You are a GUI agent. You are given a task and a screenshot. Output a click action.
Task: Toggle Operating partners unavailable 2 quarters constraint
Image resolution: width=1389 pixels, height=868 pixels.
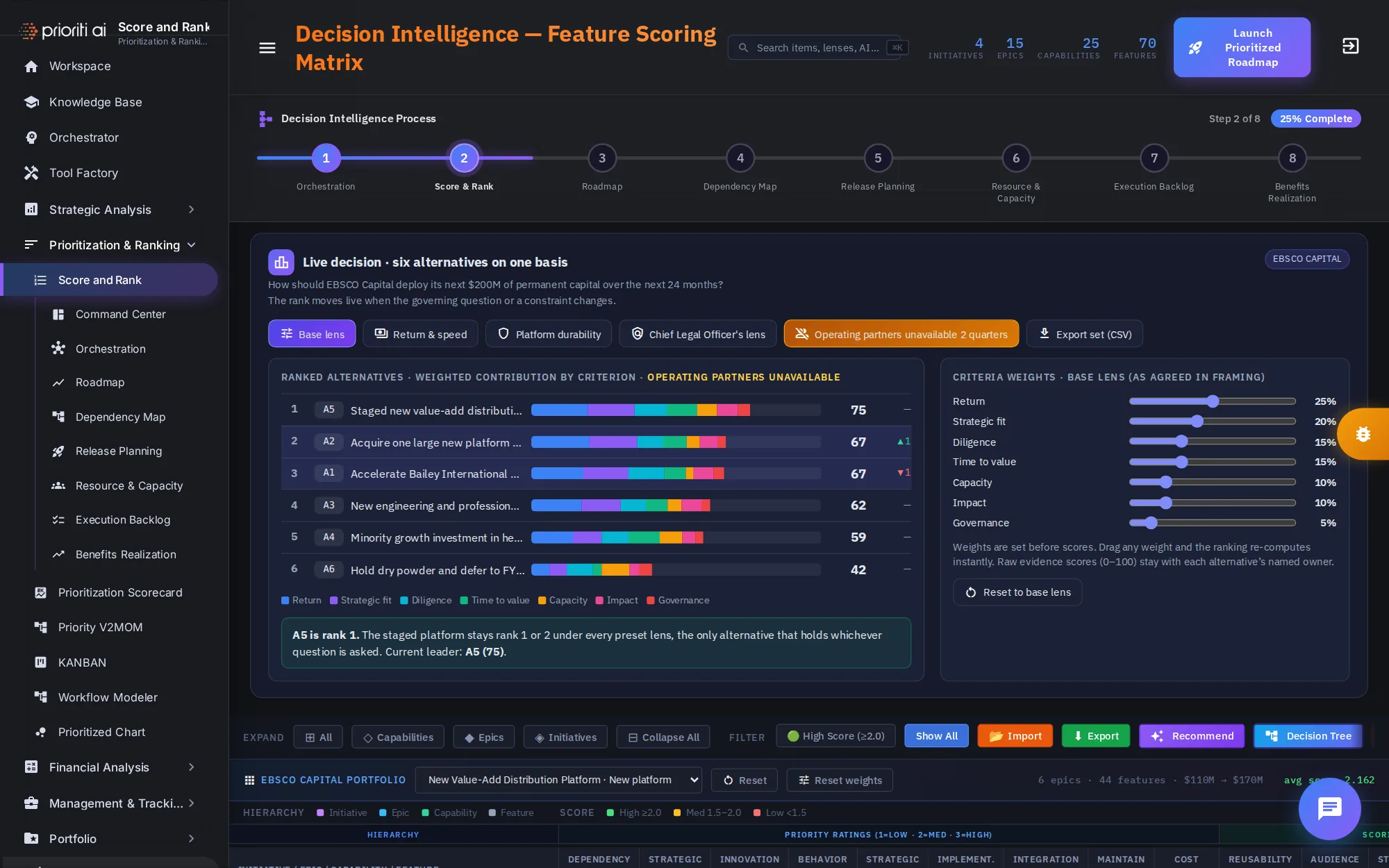pyautogui.click(x=901, y=334)
